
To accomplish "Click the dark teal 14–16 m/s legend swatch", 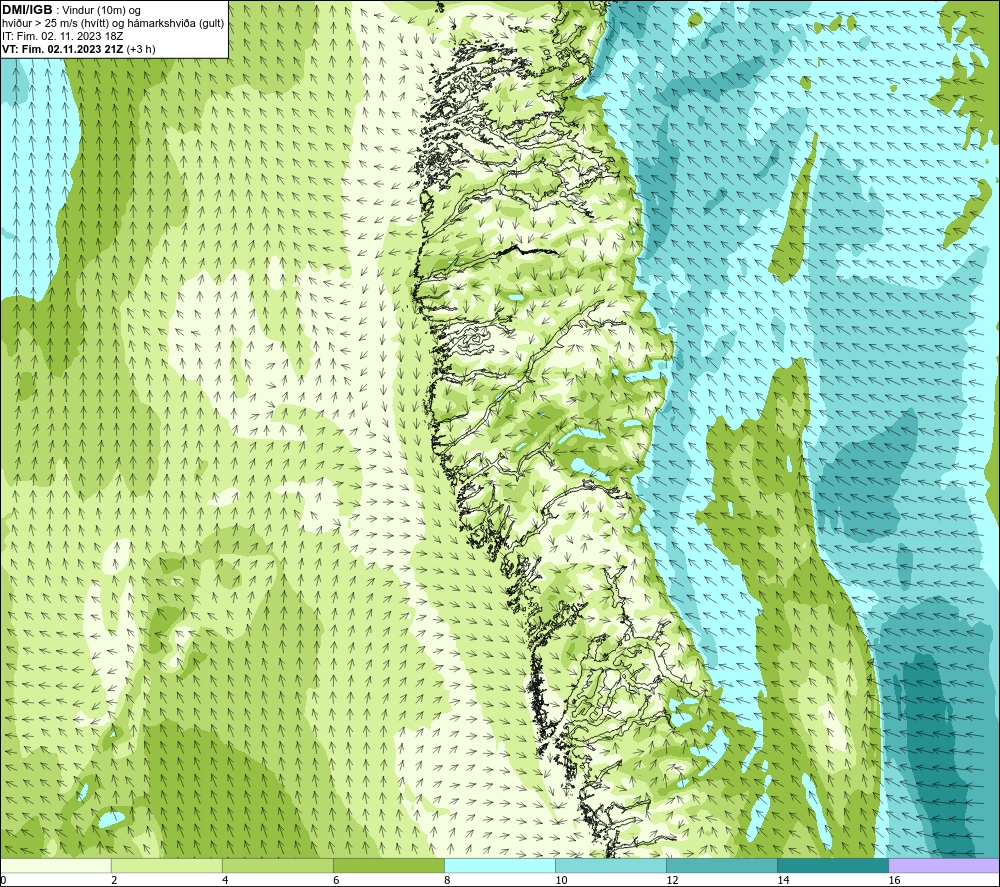I will coord(832,865).
